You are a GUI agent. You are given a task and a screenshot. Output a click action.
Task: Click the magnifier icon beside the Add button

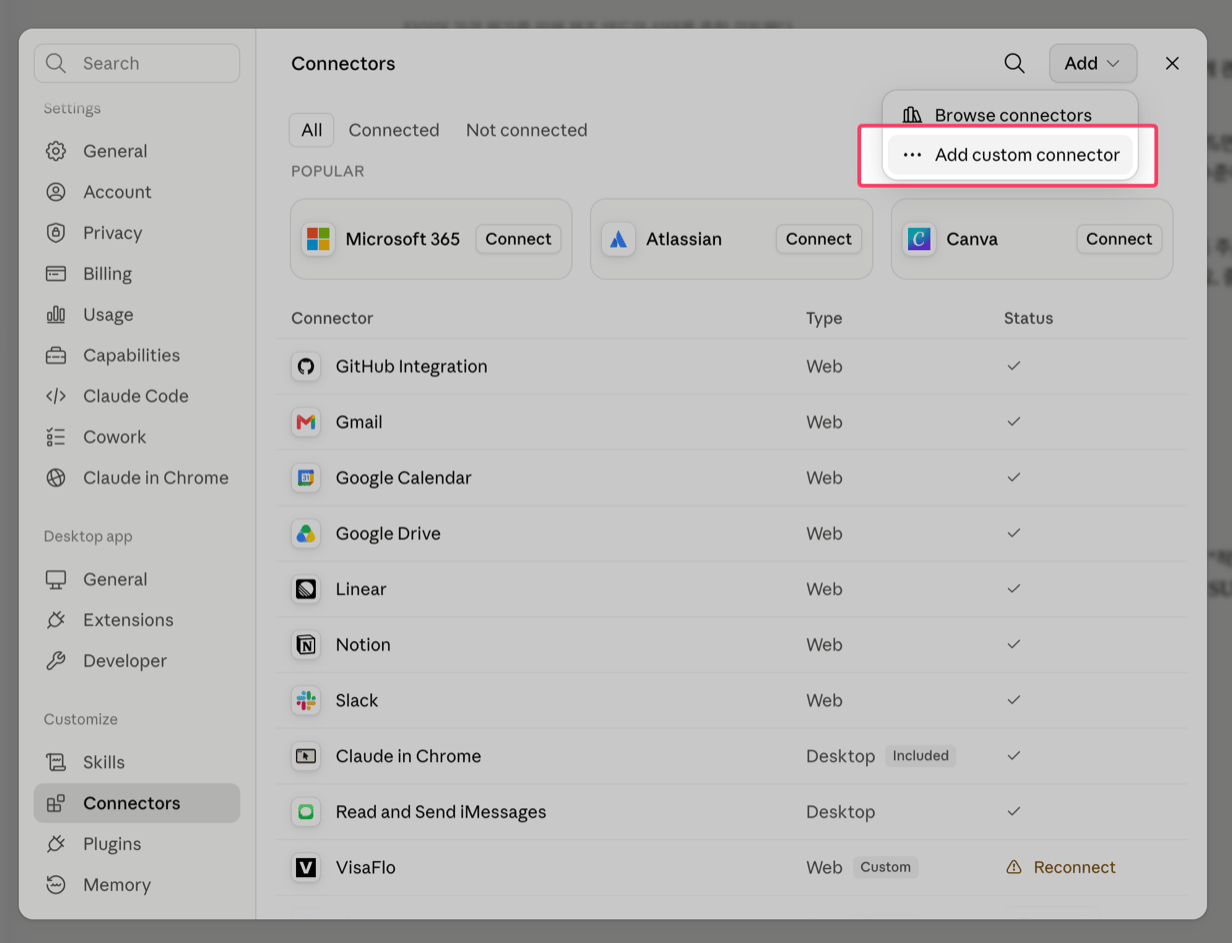1014,63
